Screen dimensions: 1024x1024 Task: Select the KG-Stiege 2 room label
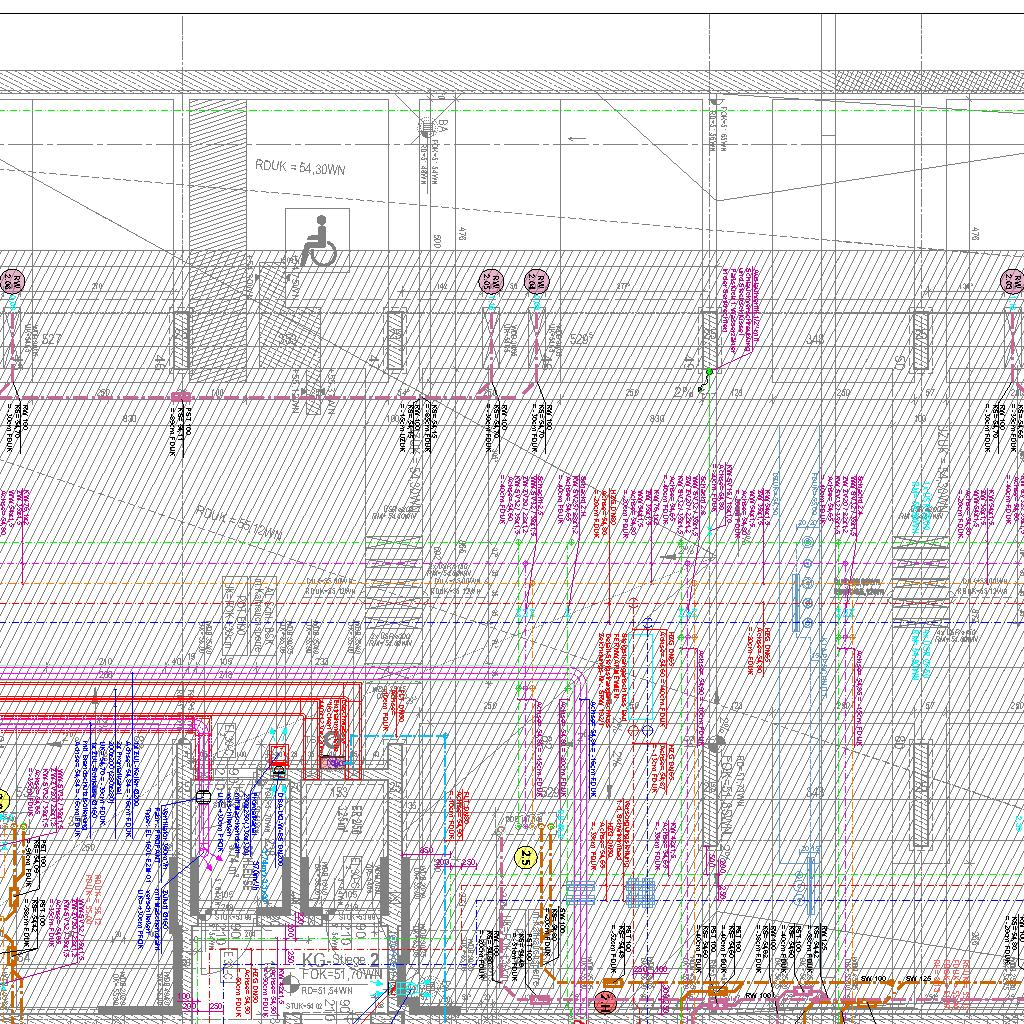click(341, 960)
